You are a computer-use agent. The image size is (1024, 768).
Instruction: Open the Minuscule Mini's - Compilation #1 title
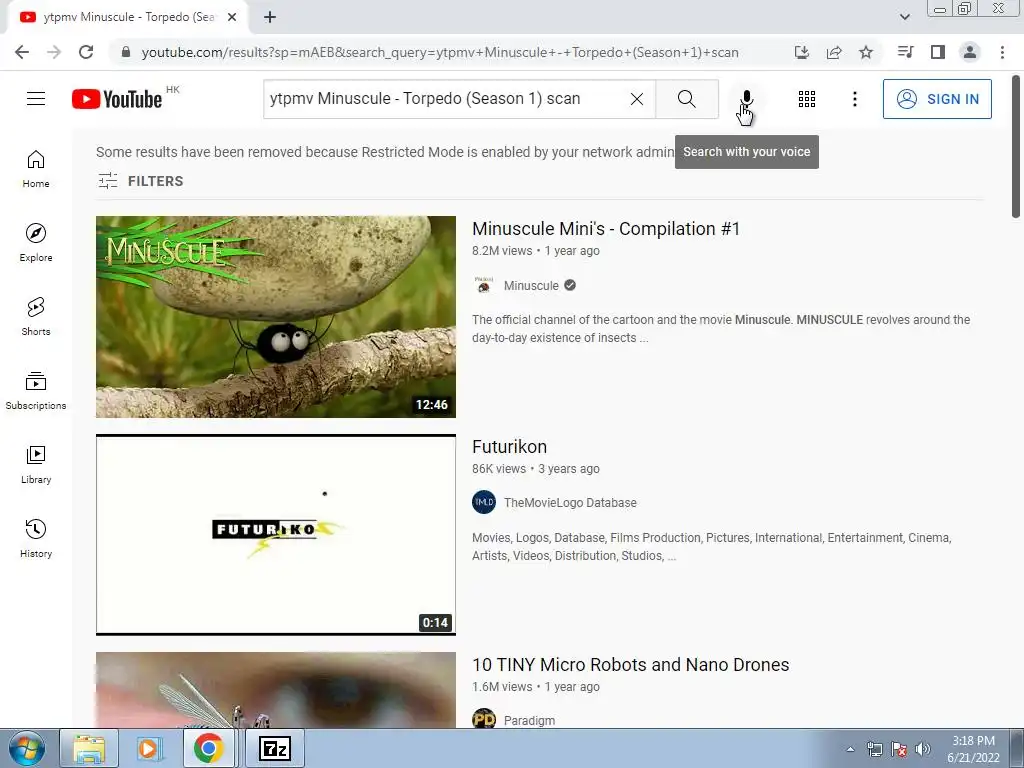(x=605, y=229)
